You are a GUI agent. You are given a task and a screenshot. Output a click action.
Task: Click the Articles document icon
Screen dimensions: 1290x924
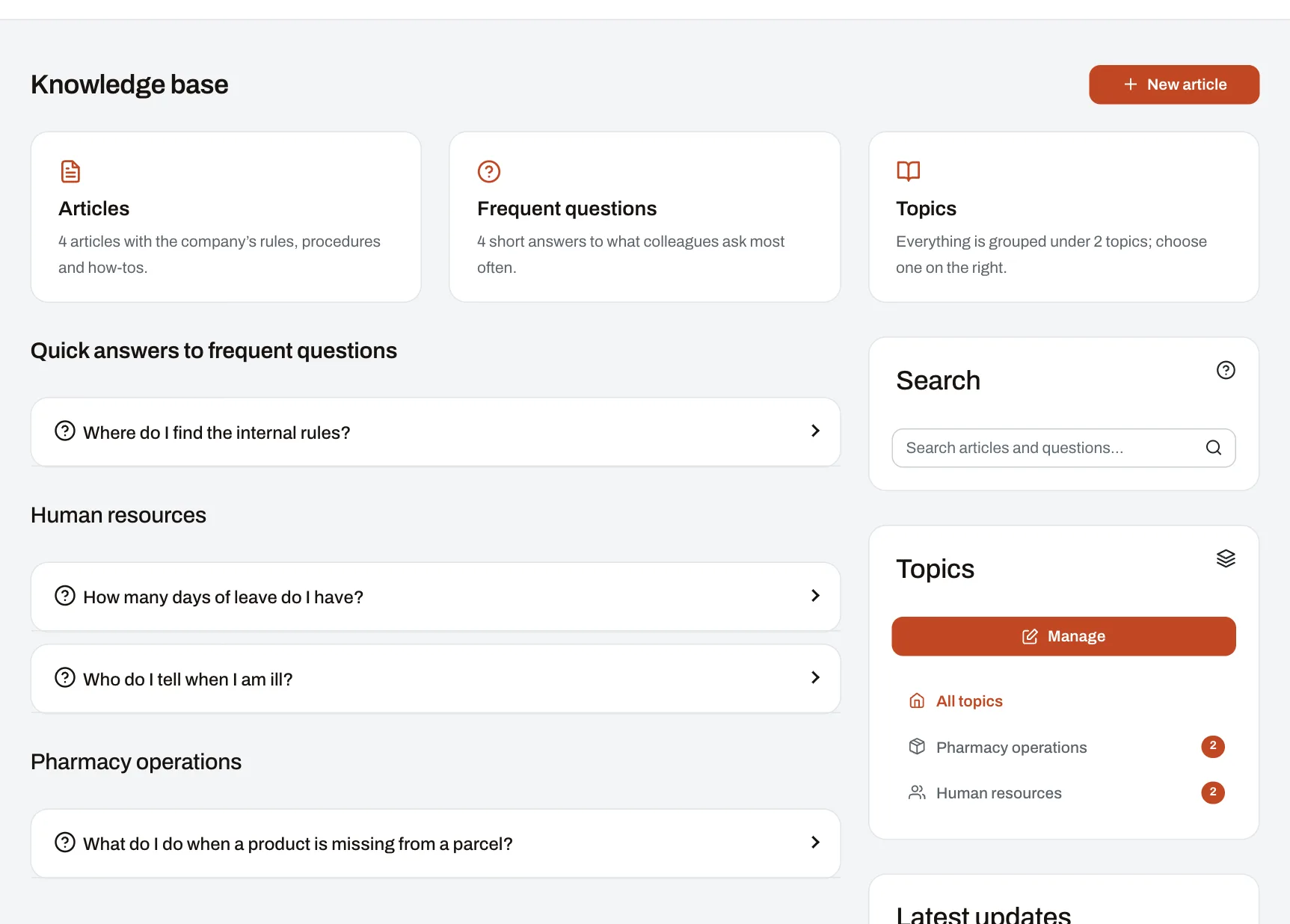tap(70, 171)
